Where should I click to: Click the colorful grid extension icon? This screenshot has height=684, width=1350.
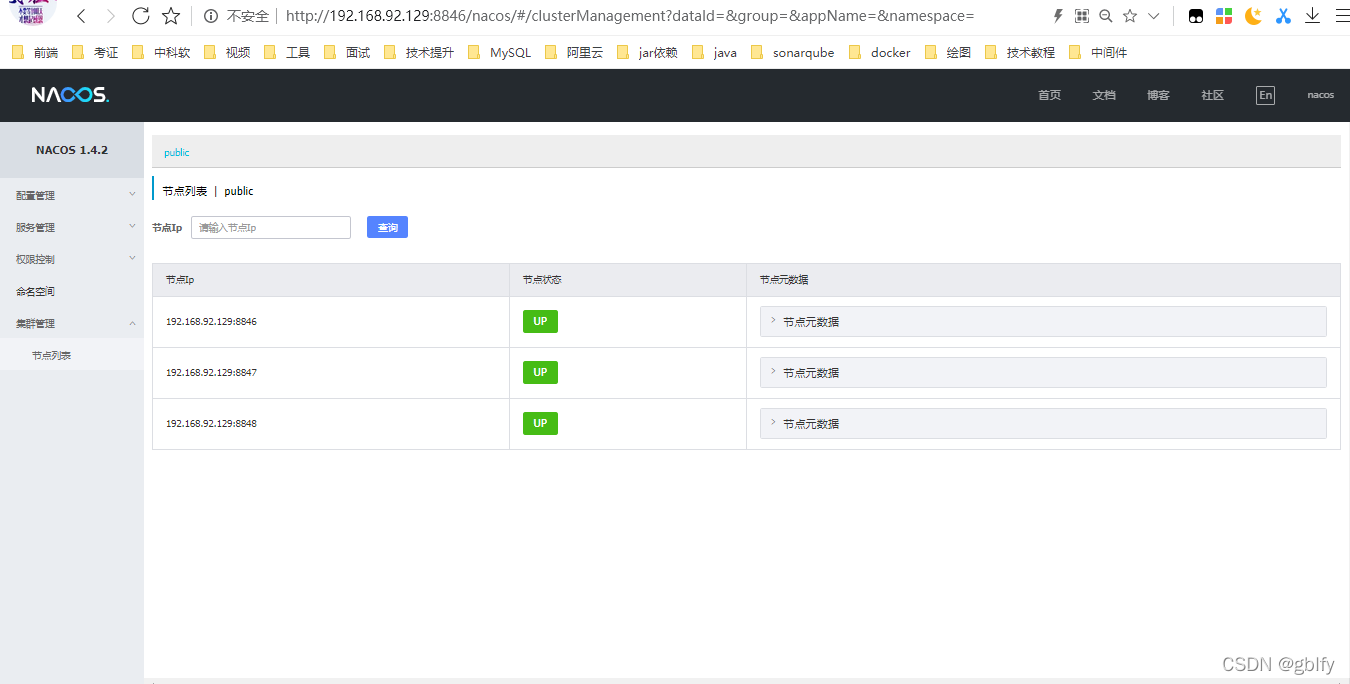[1224, 16]
